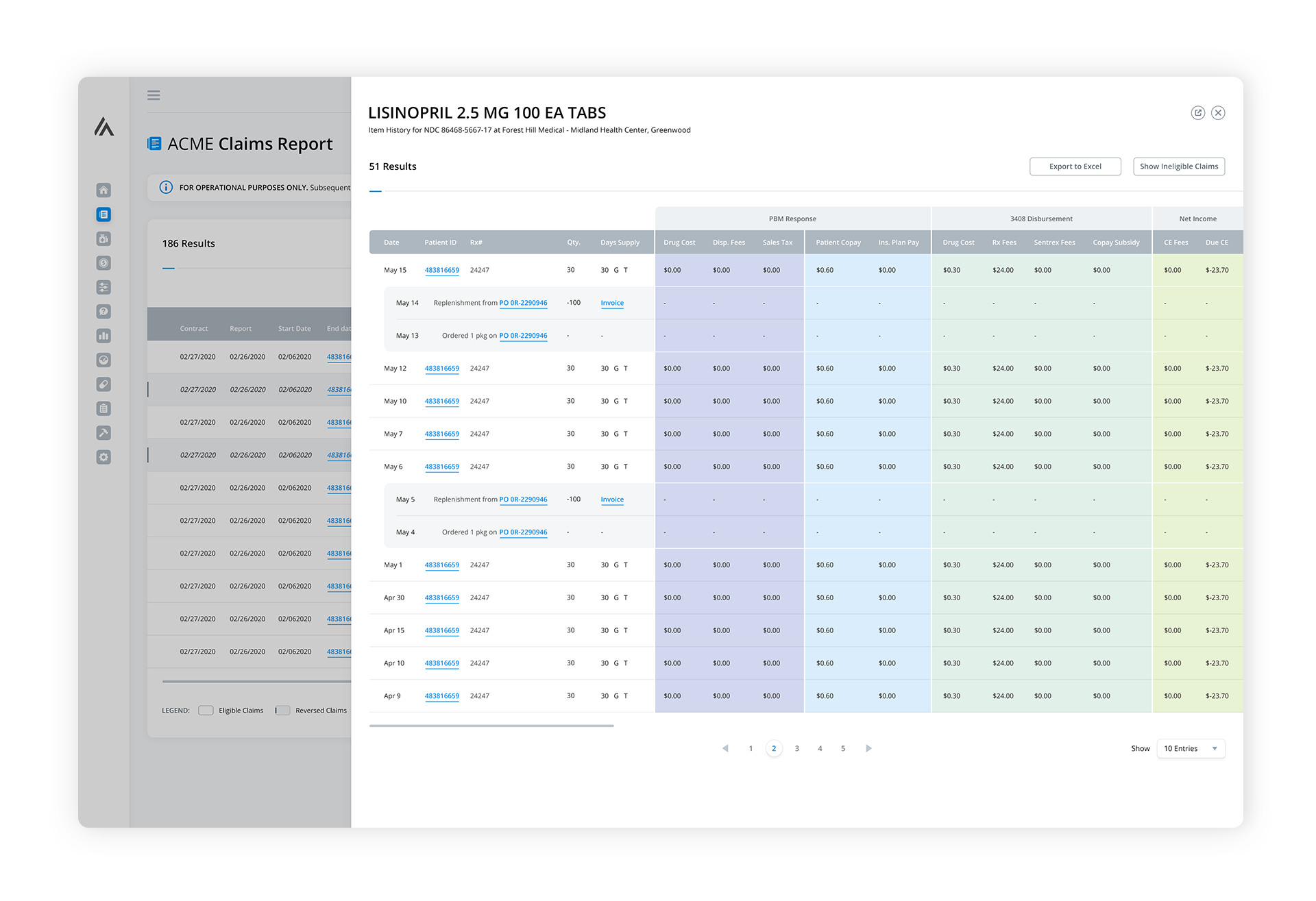Click the hamburger menu at top left
Viewport: 1316px width, 901px height.
coord(154,95)
